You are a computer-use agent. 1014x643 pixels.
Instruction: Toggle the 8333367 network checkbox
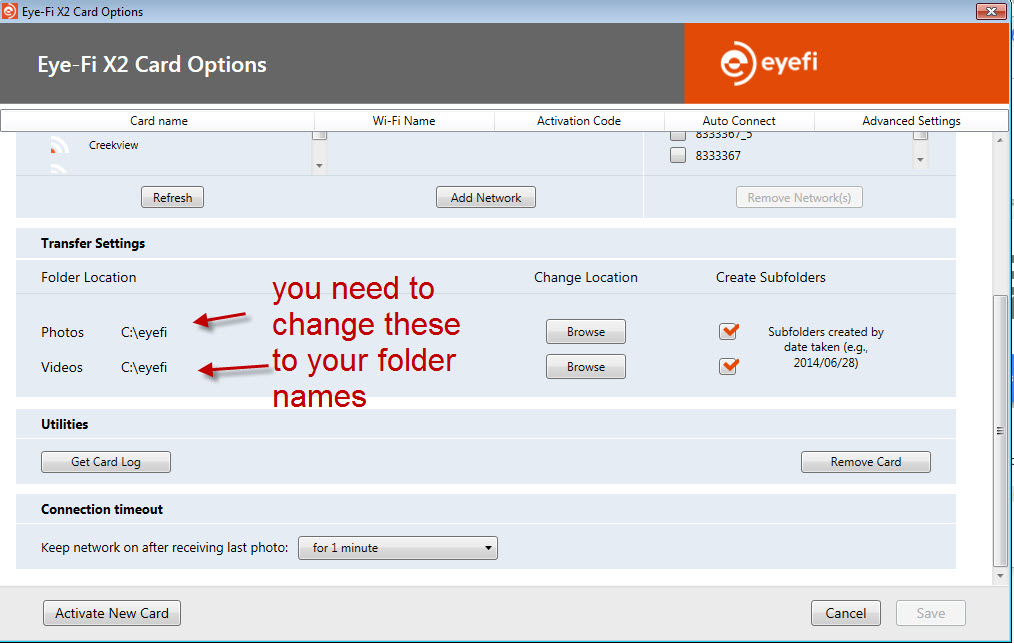coord(678,155)
